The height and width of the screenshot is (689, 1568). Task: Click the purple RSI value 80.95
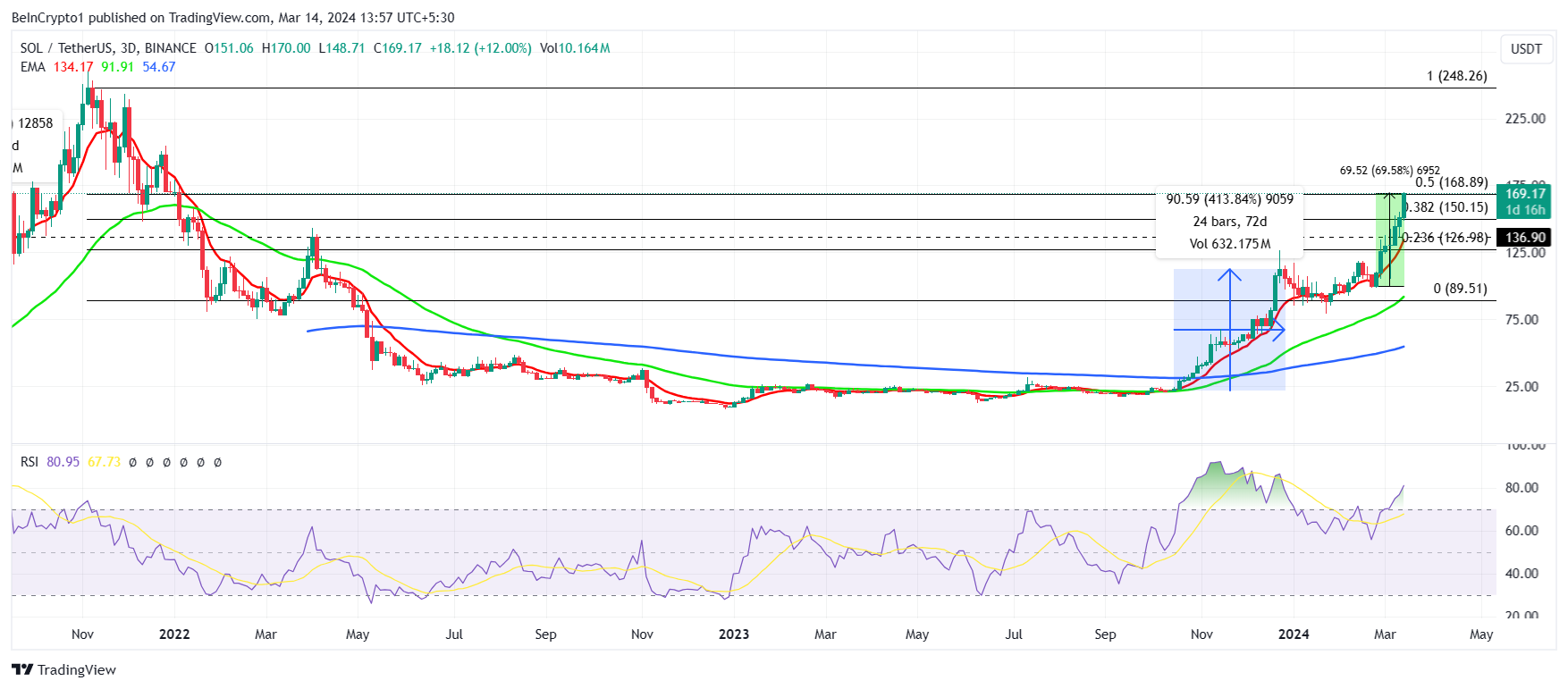coord(63,462)
